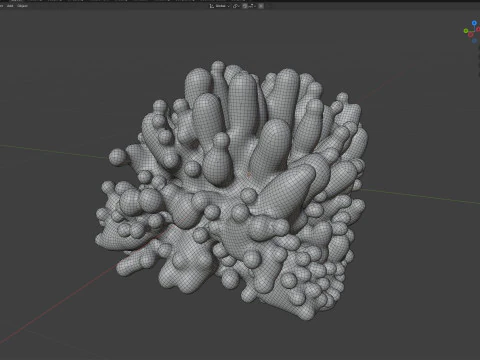Toggle the snap magnet button
The width and height of the screenshot is (480, 360).
pos(245,6)
